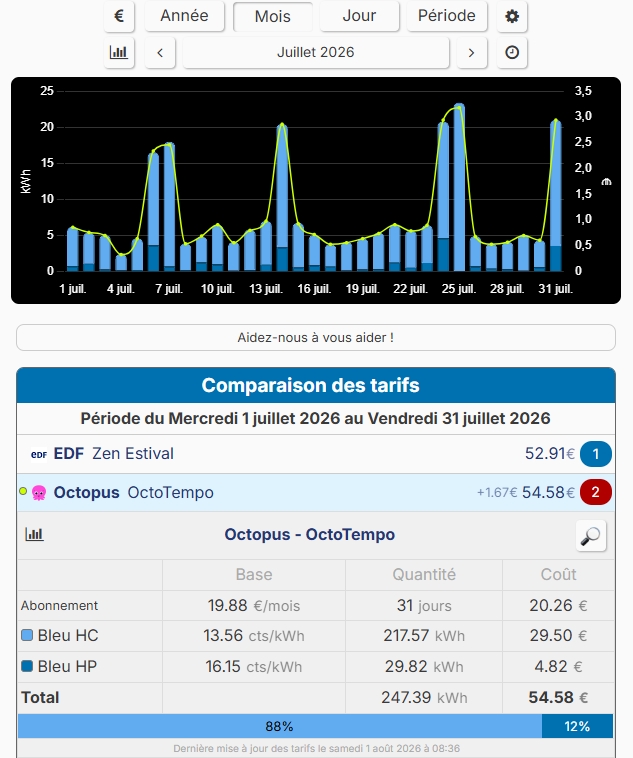633x758 pixels.
Task: Select the Période view tab
Action: tap(447, 16)
